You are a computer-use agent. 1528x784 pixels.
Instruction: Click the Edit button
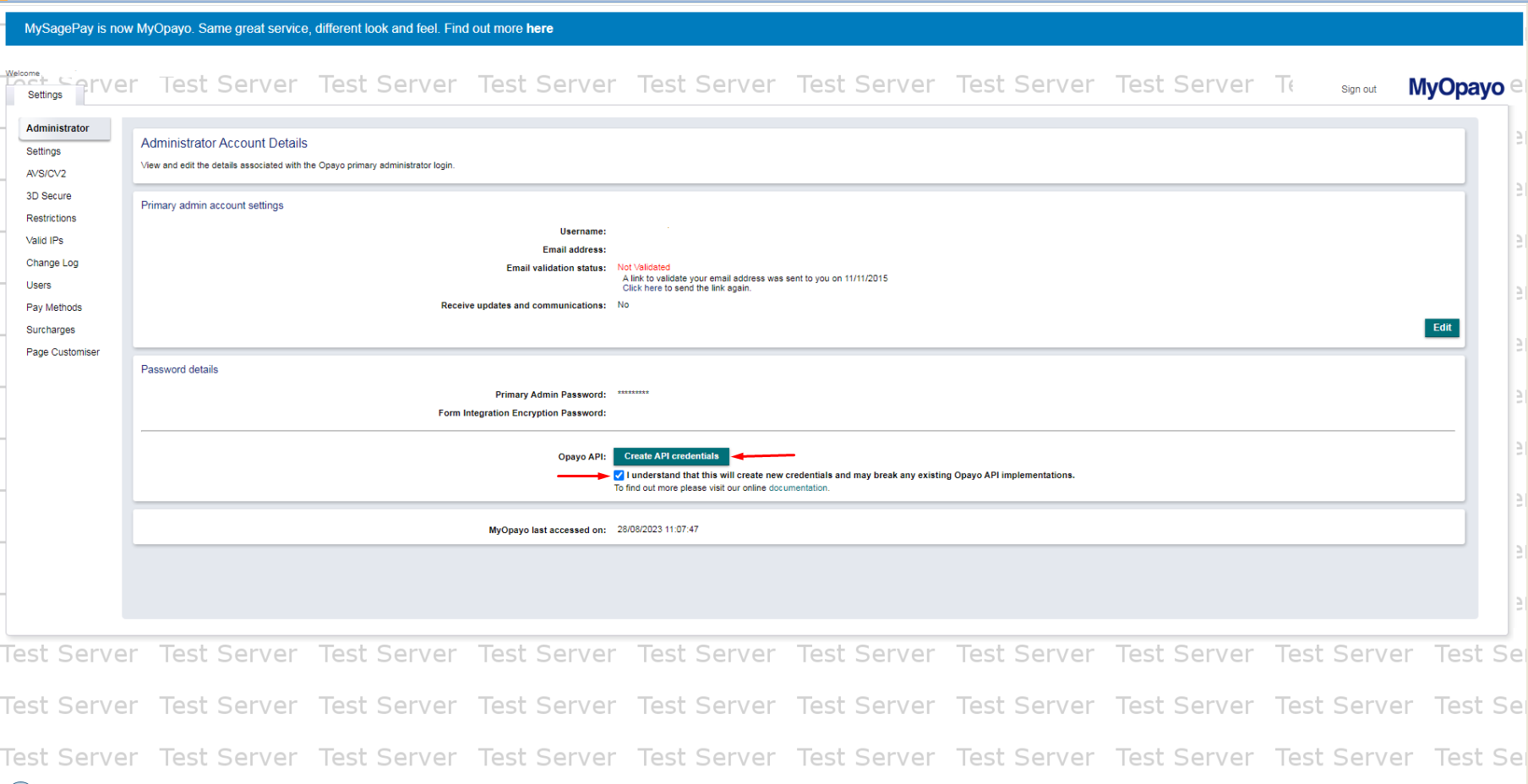tap(1442, 328)
